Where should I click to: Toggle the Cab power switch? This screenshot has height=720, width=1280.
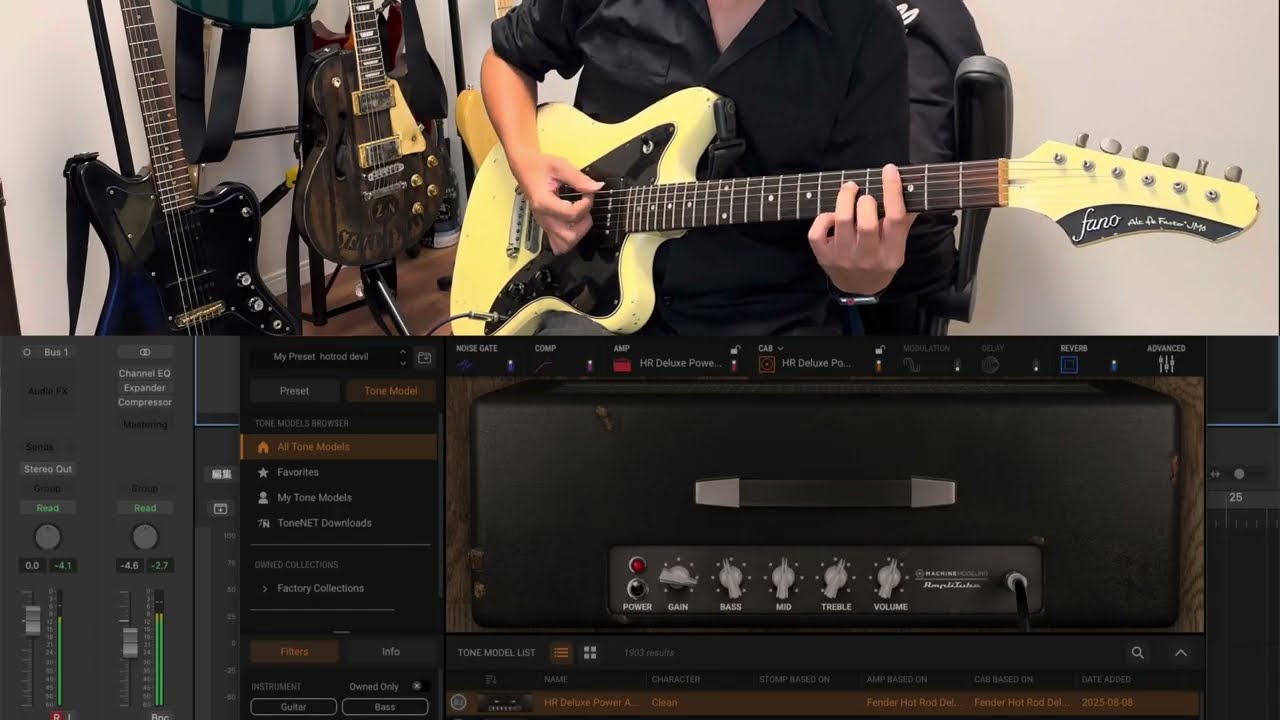(879, 366)
